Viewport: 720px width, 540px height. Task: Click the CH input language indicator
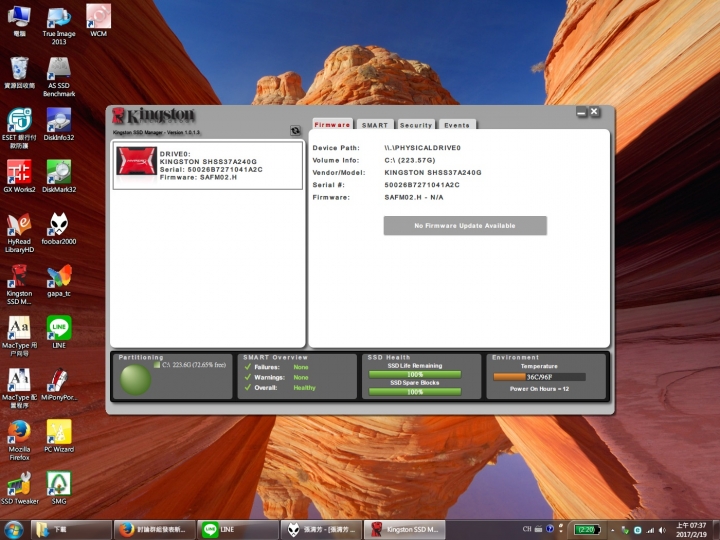click(527, 529)
